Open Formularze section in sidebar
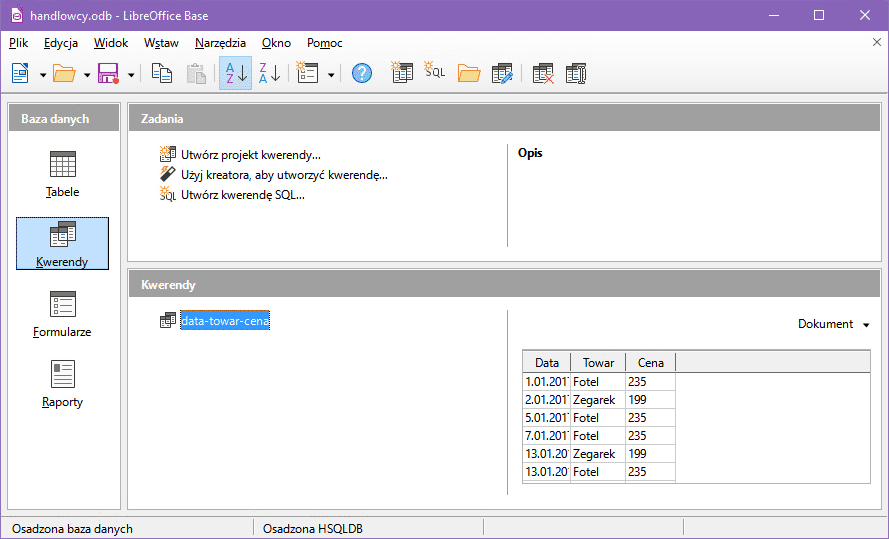The width and height of the screenshot is (889, 539). [x=63, y=314]
